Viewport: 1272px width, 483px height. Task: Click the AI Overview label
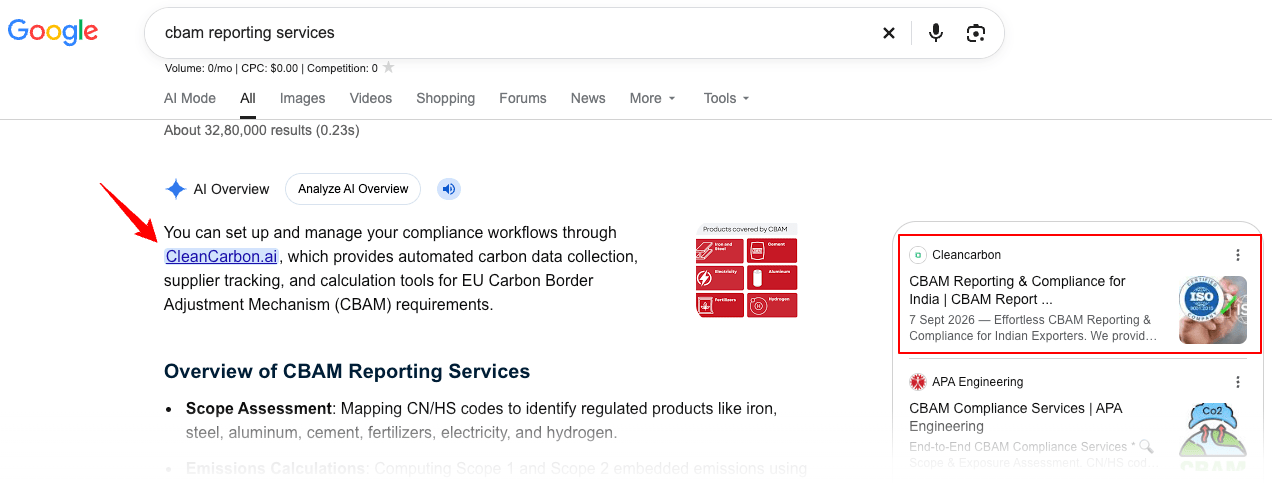point(232,189)
